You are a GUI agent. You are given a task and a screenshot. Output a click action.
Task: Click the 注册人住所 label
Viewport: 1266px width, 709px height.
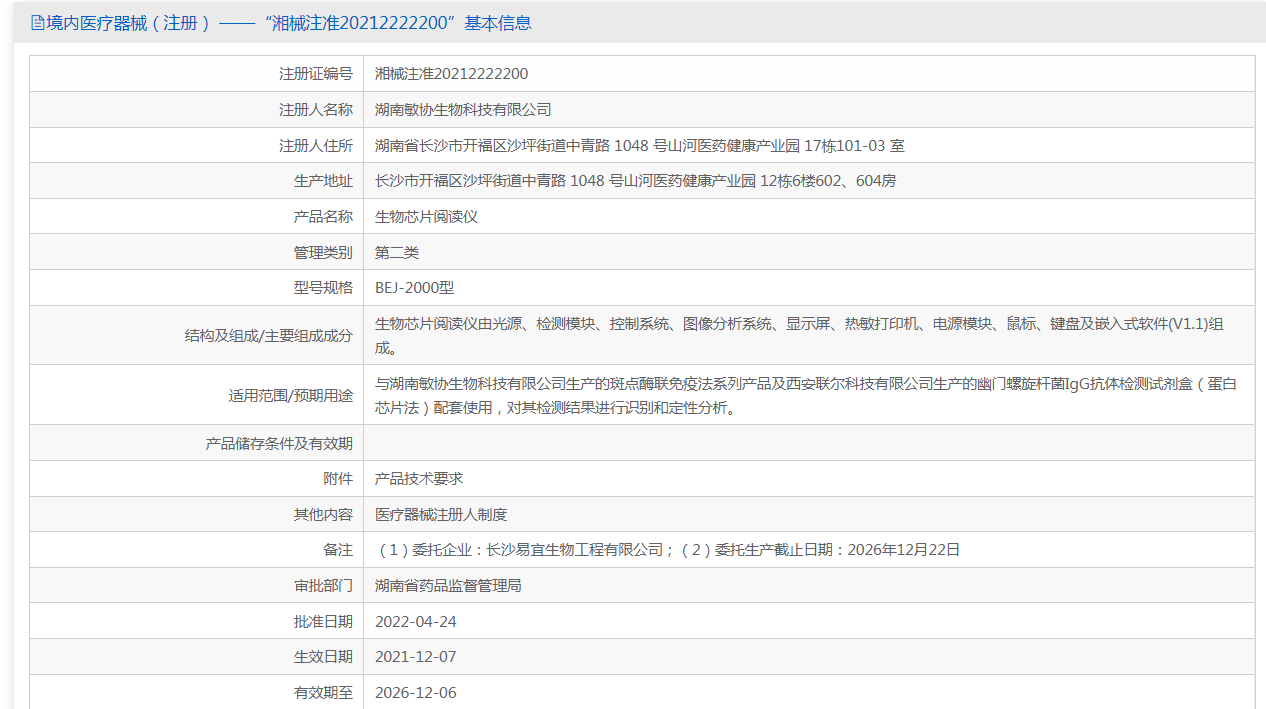[316, 146]
